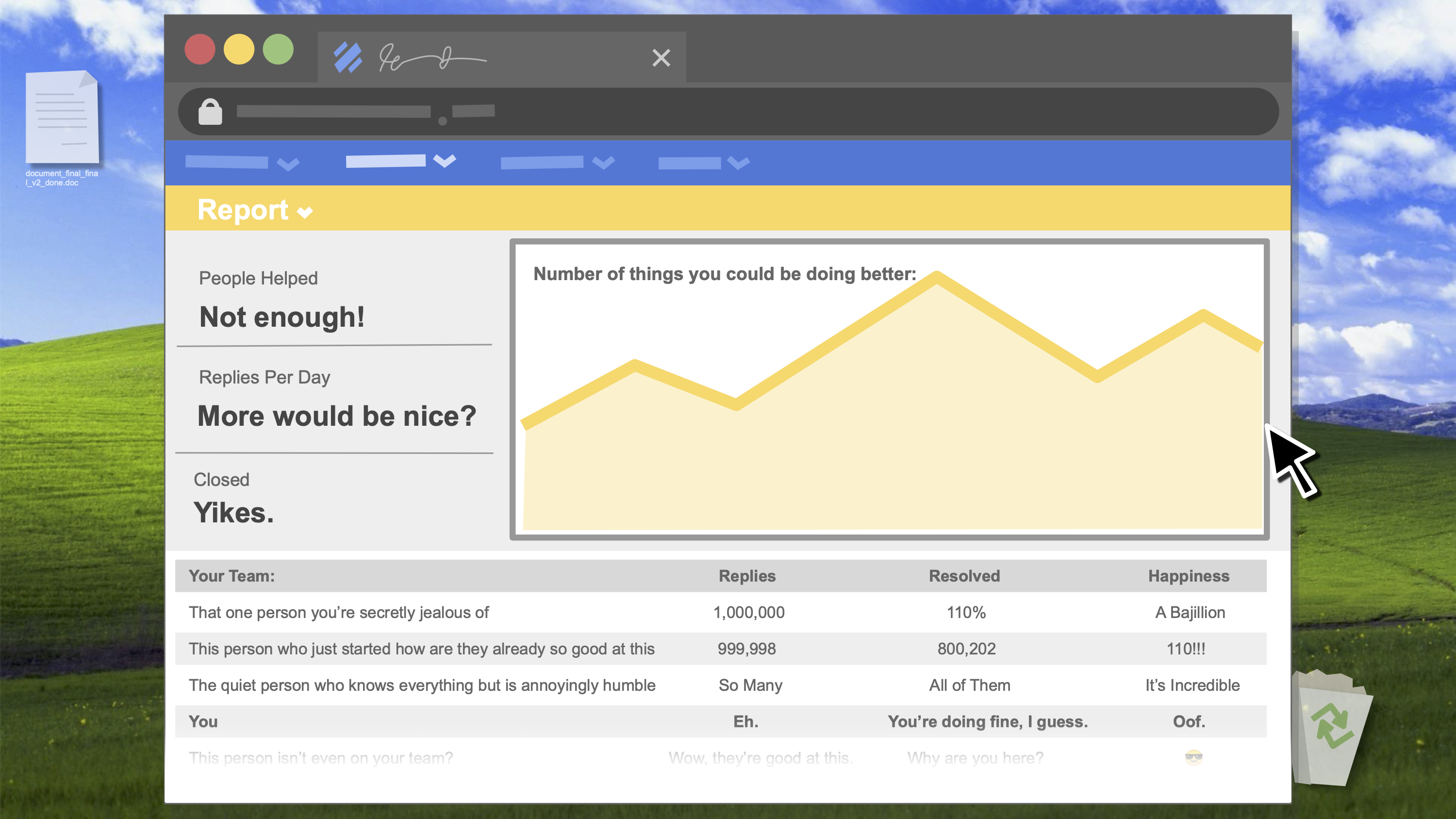Click the yellow window control dot

(239, 49)
